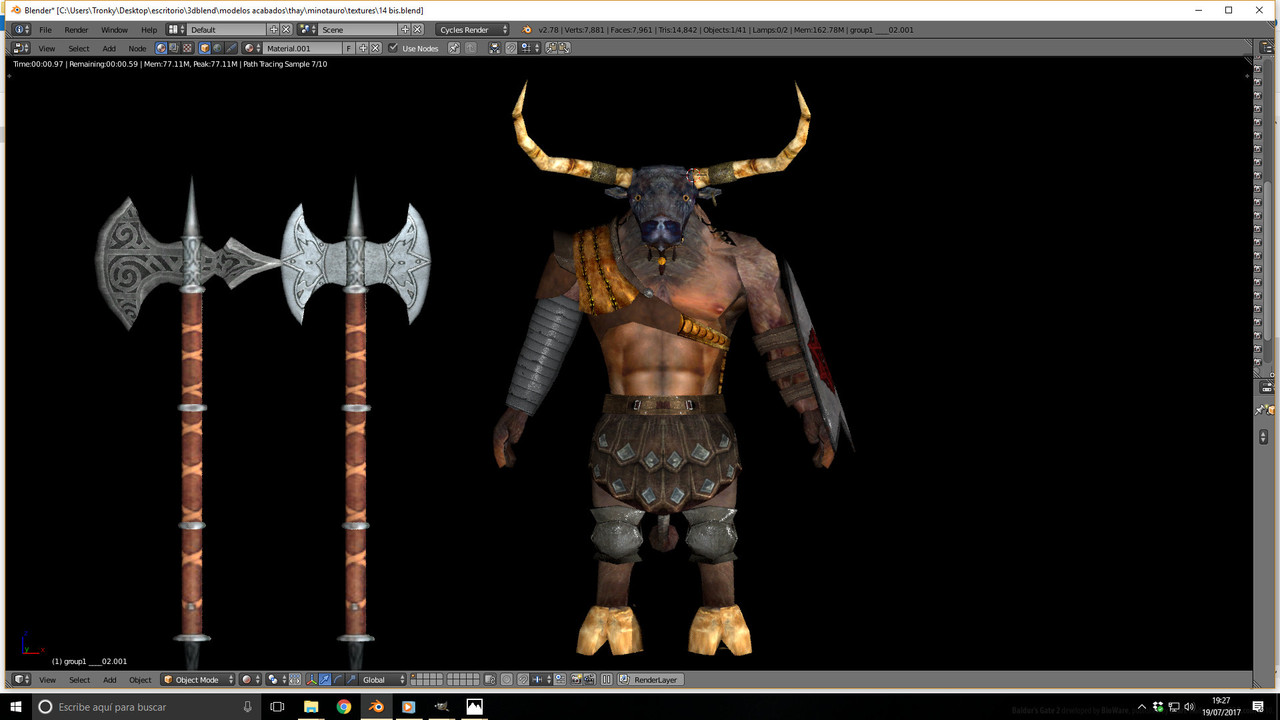Open the Object Mode dropdown
This screenshot has height=720, width=1280.
tap(198, 680)
